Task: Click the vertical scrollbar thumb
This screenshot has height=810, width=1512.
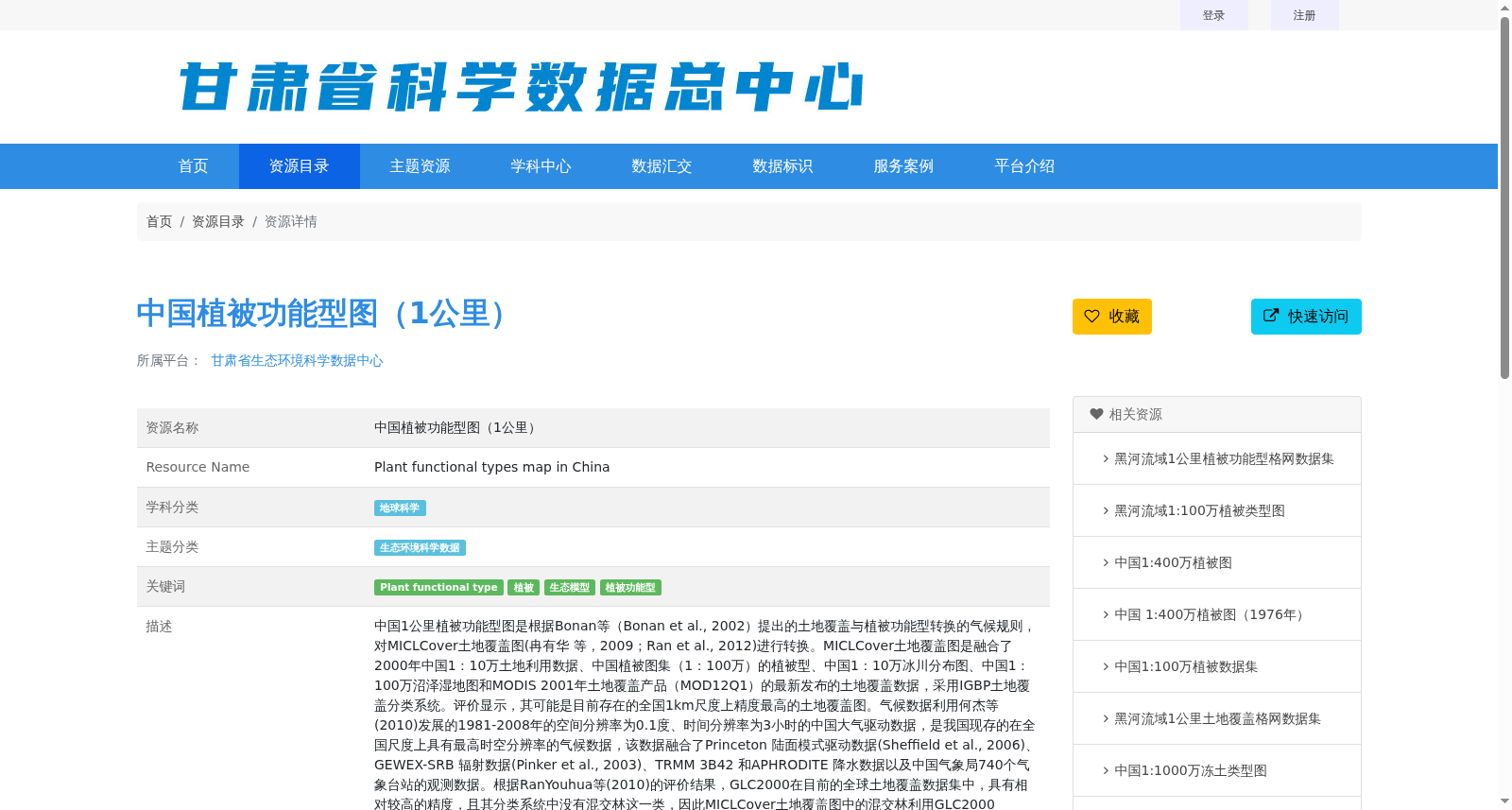Action: coord(1504,197)
